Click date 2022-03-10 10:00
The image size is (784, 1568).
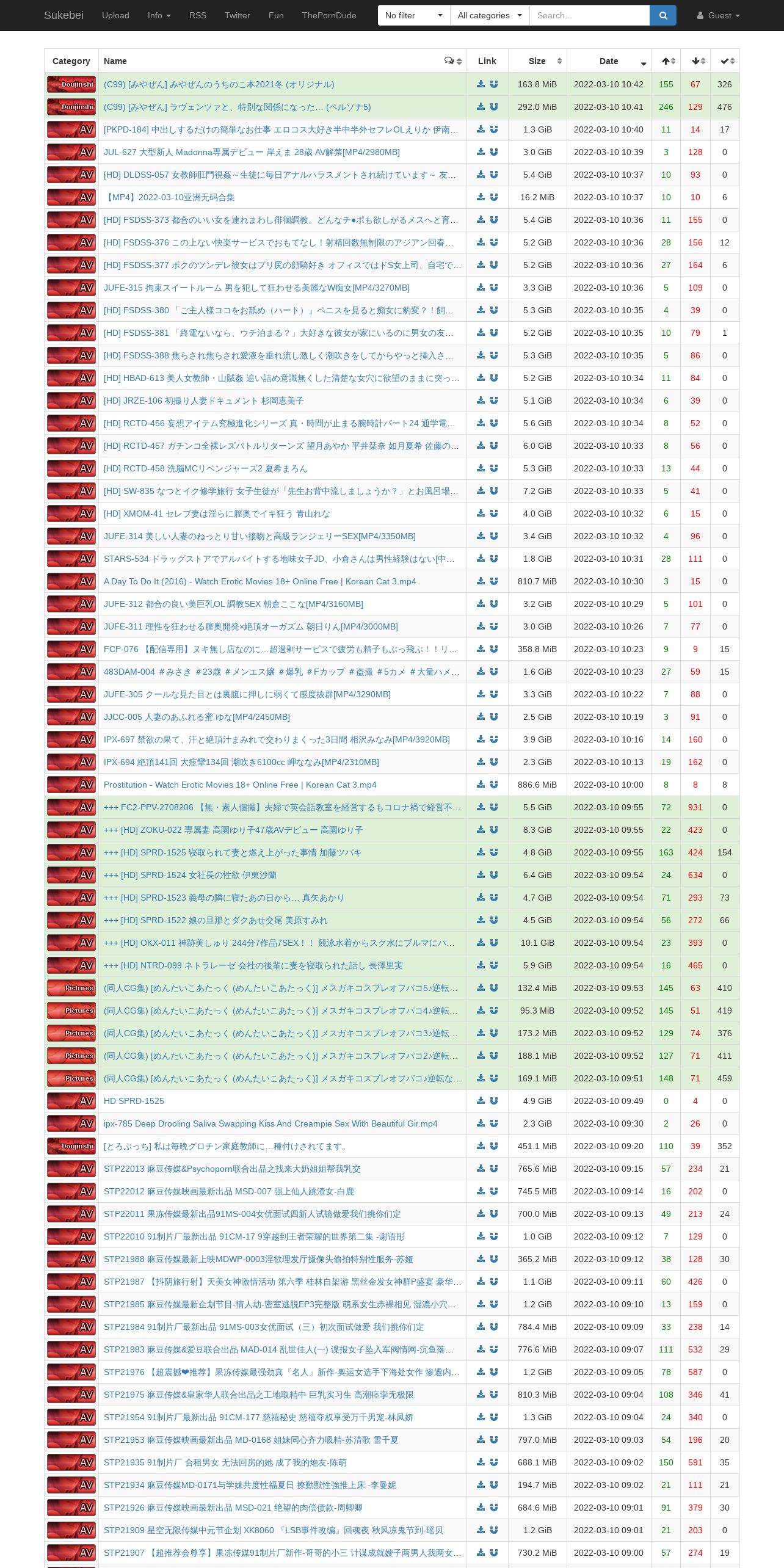click(x=609, y=785)
